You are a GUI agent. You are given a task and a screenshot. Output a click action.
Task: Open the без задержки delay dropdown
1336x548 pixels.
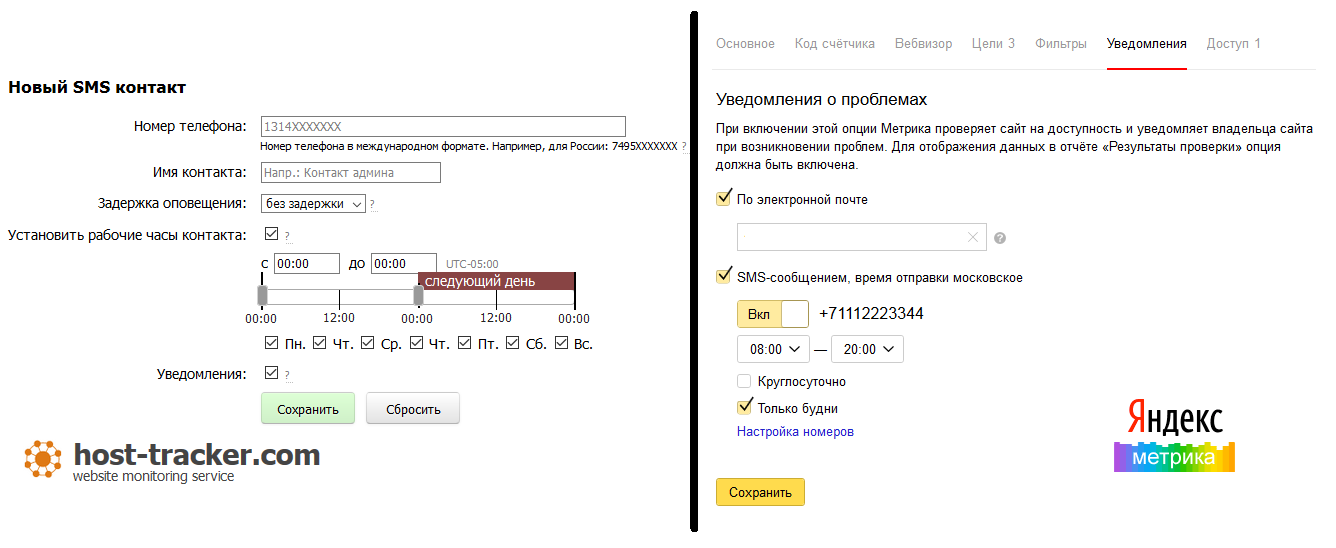tap(313, 204)
